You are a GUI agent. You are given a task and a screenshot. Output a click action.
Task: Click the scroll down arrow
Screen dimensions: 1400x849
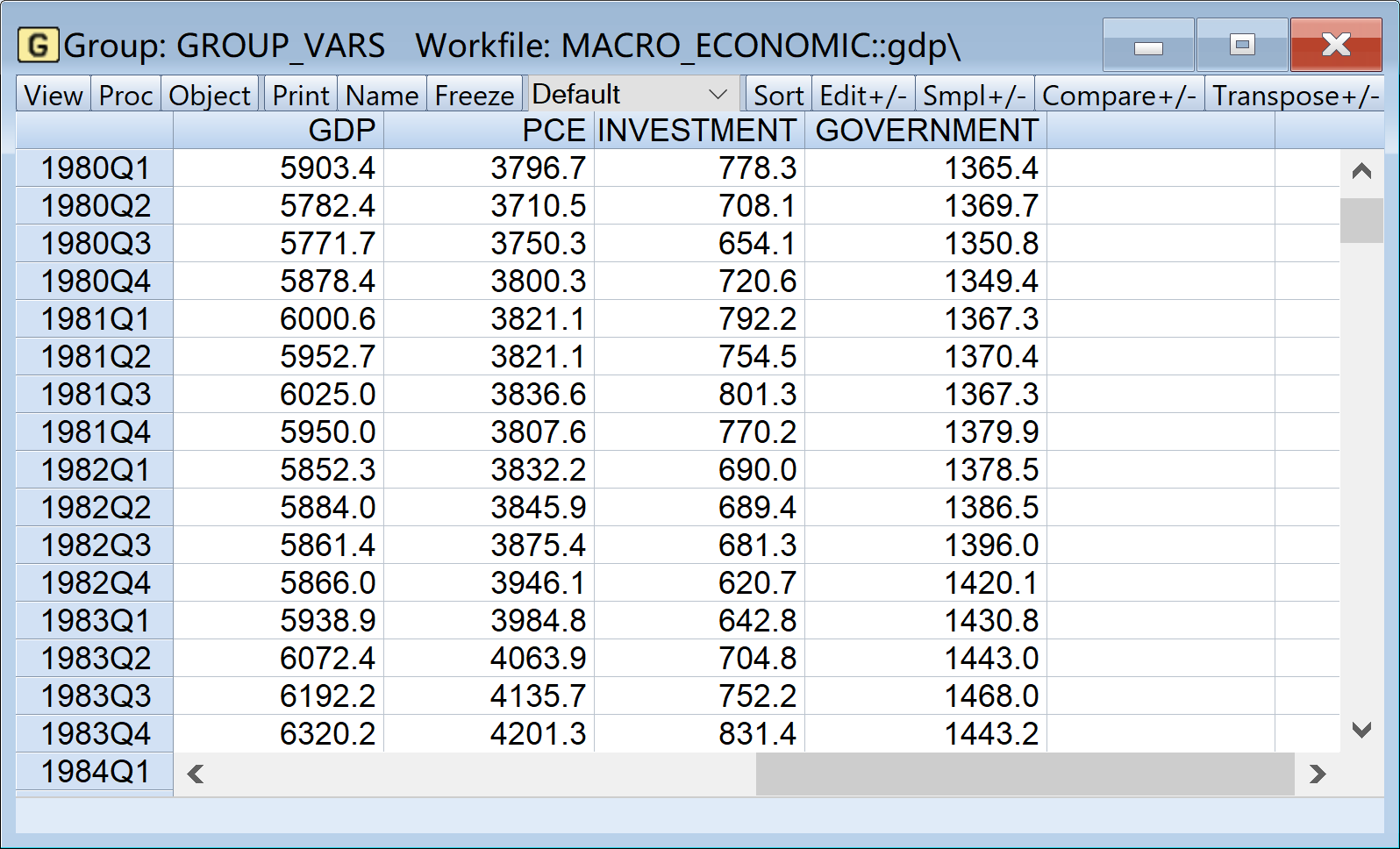pyautogui.click(x=1361, y=730)
